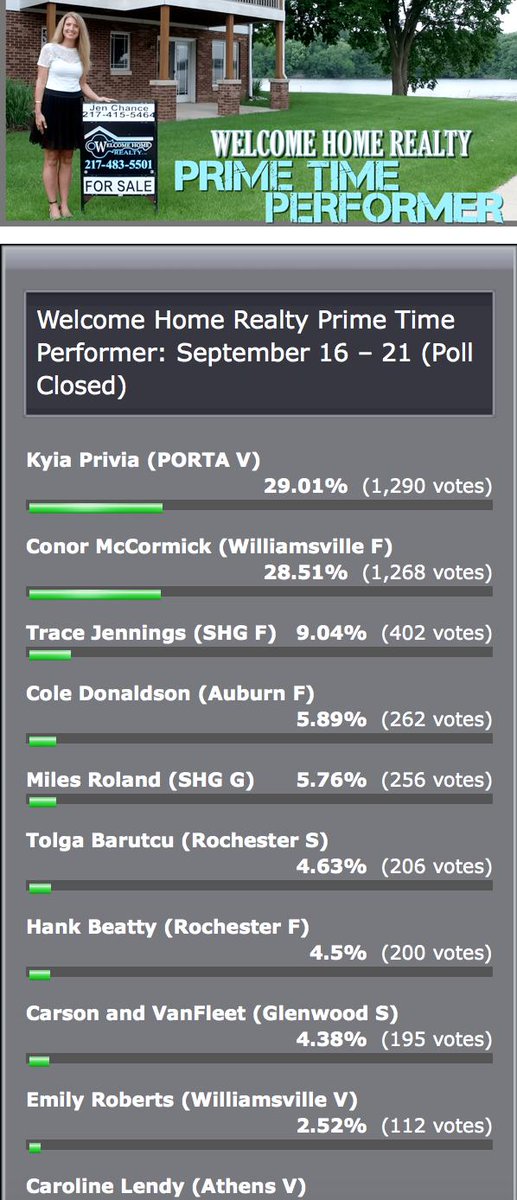
Task: Click the Welcome Home Realty banner image
Action: 258,110
